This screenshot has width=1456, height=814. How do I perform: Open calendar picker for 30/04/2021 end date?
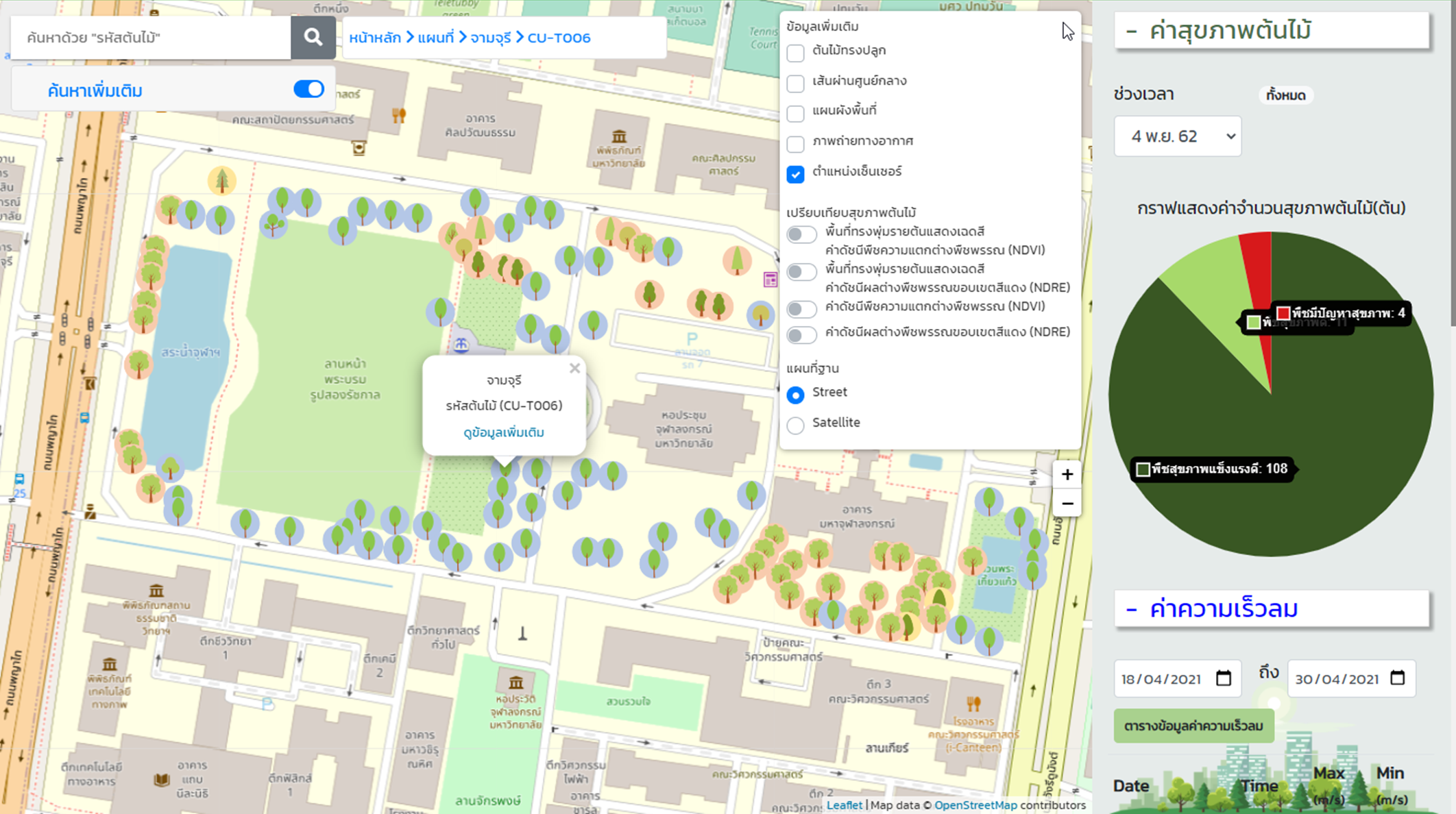(x=1398, y=678)
